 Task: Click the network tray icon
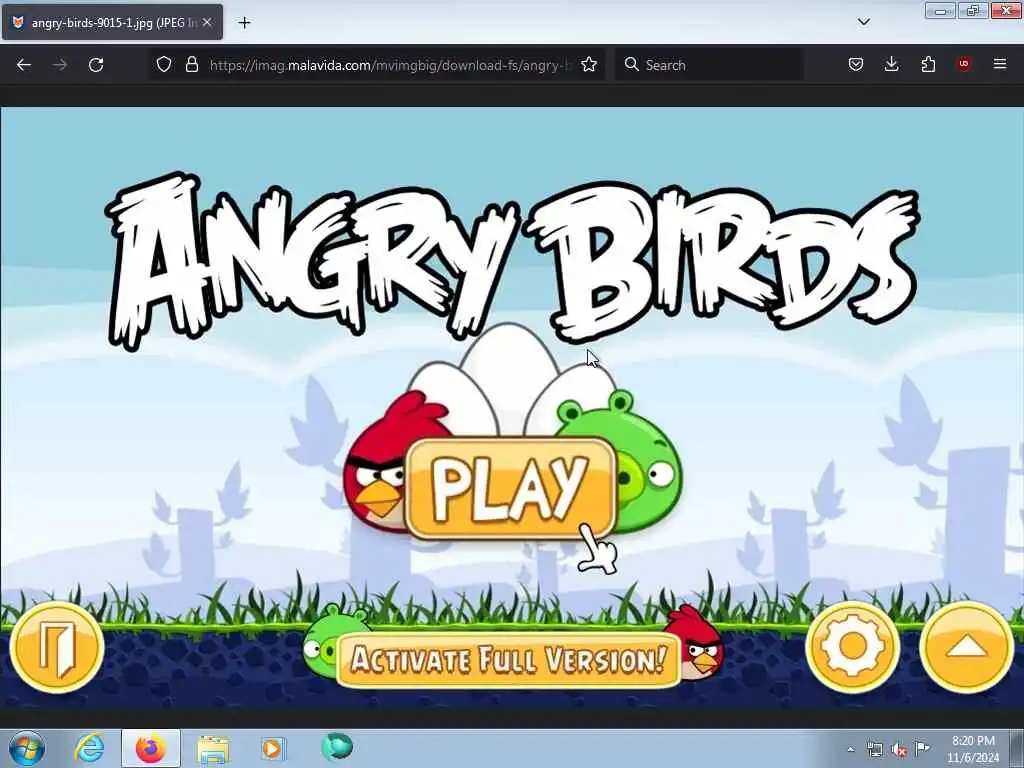(x=874, y=750)
